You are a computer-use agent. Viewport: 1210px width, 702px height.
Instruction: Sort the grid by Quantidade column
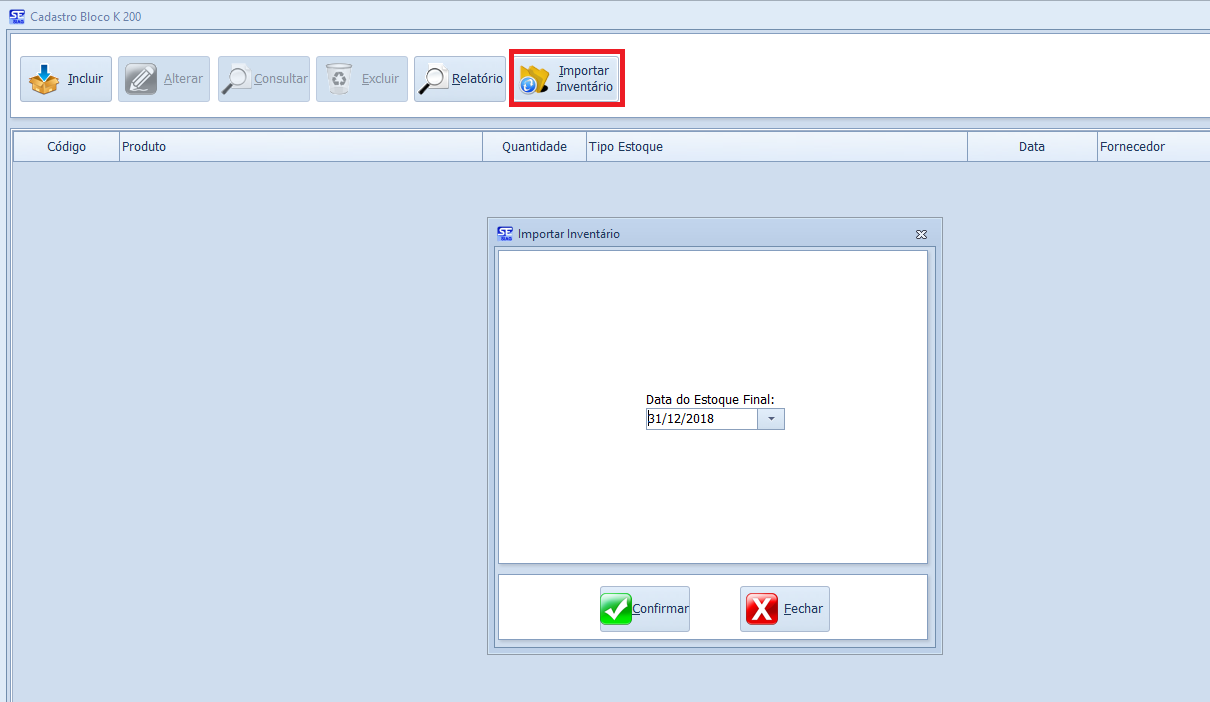(534, 147)
